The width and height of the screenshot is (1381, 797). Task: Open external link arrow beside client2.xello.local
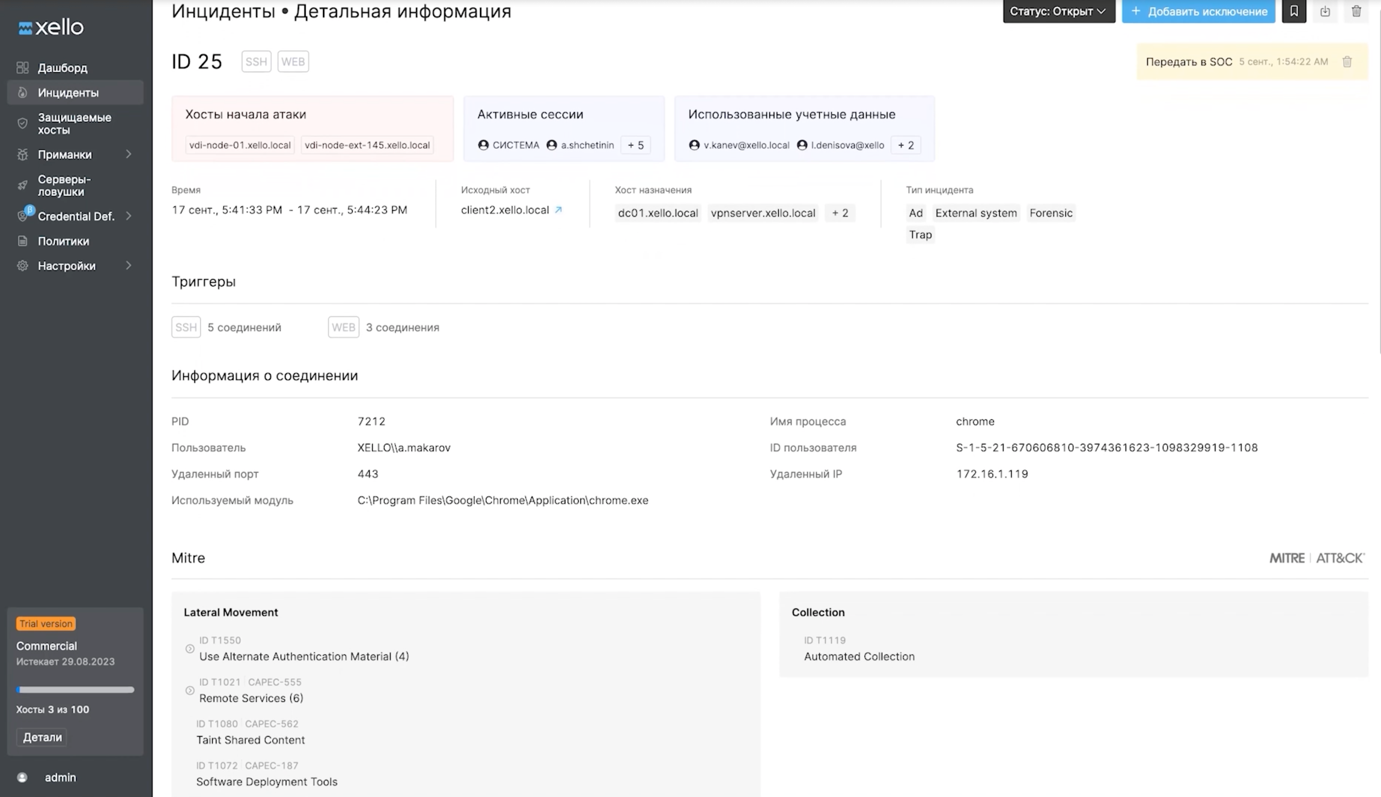pyautogui.click(x=558, y=210)
